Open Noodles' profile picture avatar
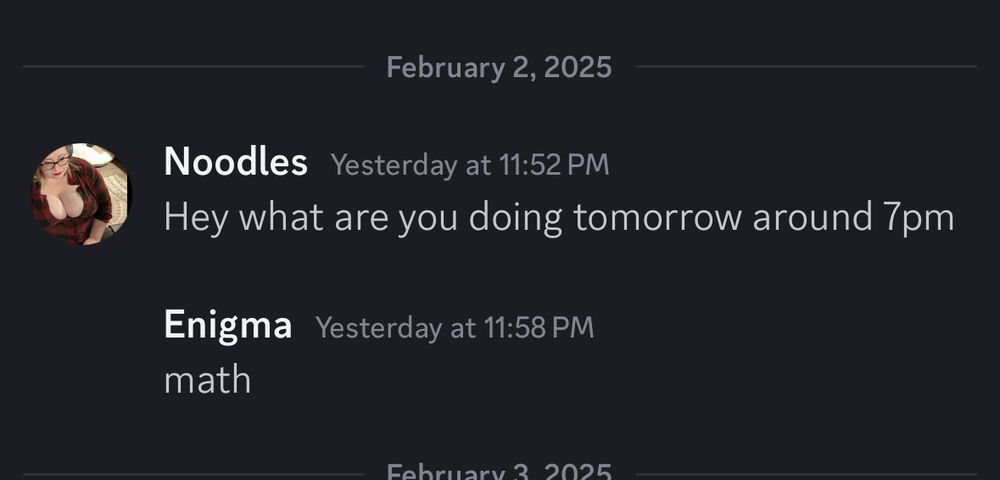Image resolution: width=1000 pixels, height=480 pixels. (81, 193)
